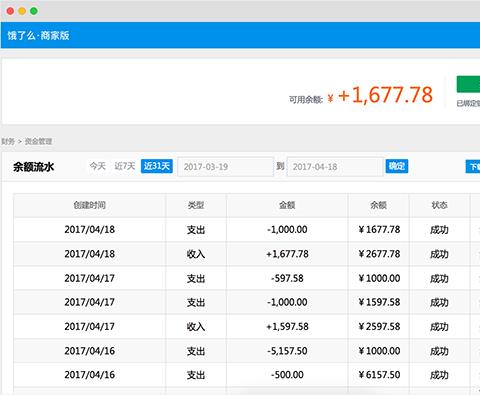The width and height of the screenshot is (480, 395).
Task: Click the balance cell ¥2597.58
Action: coord(379,327)
